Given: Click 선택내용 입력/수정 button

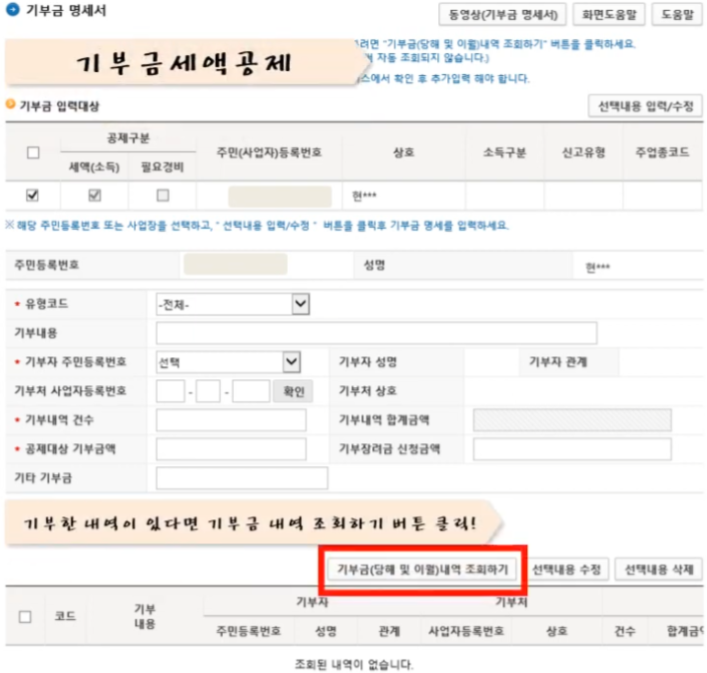Looking at the screenshot, I should tap(645, 106).
